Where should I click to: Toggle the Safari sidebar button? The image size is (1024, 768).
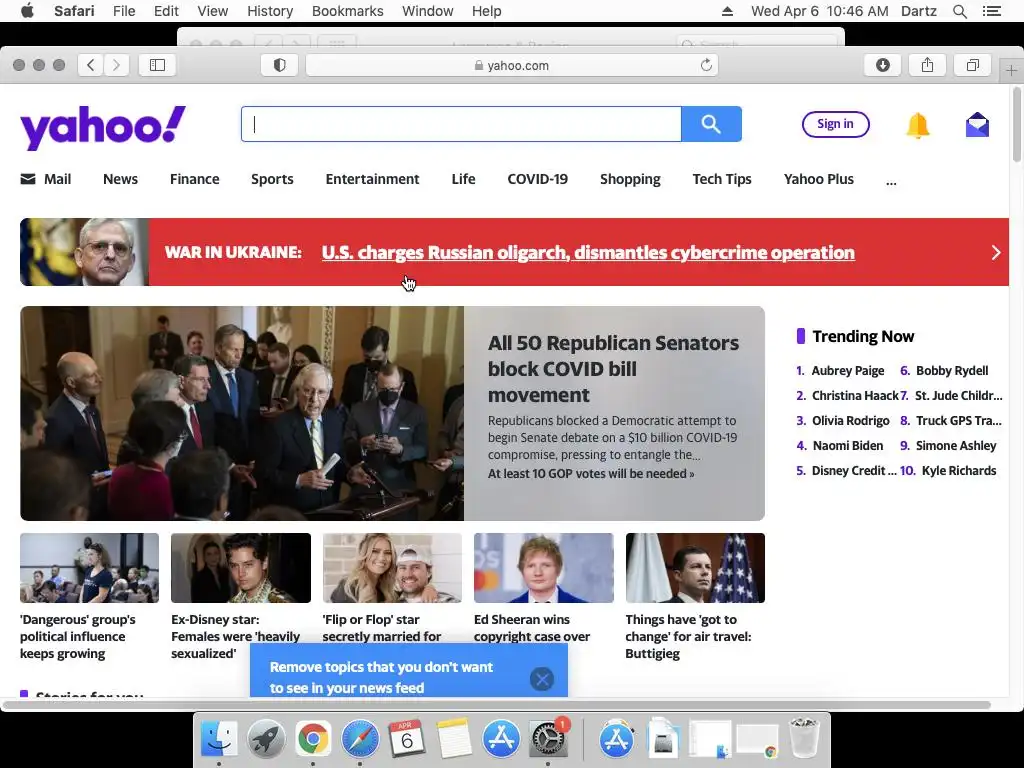(157, 65)
